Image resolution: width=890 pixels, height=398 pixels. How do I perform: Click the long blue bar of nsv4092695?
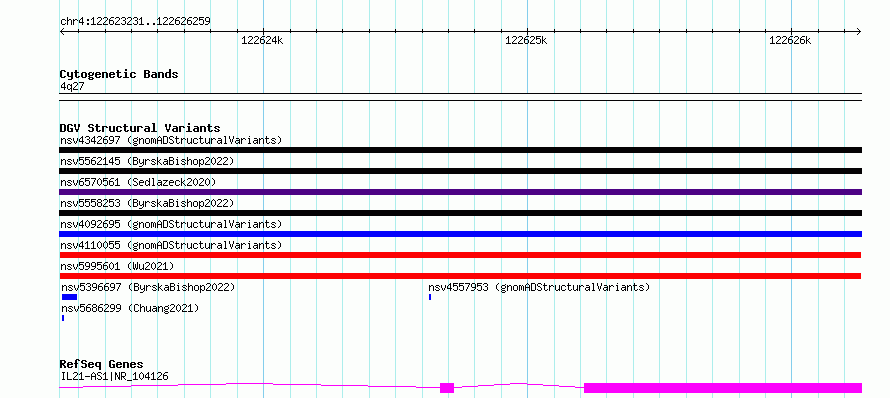coord(460,234)
